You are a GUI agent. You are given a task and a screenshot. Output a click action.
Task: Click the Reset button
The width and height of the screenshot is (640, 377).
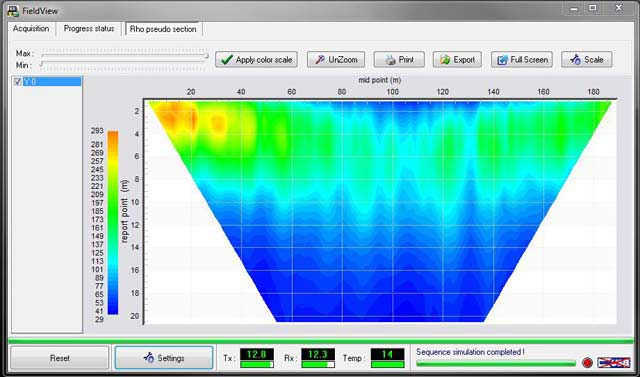[x=60, y=358]
